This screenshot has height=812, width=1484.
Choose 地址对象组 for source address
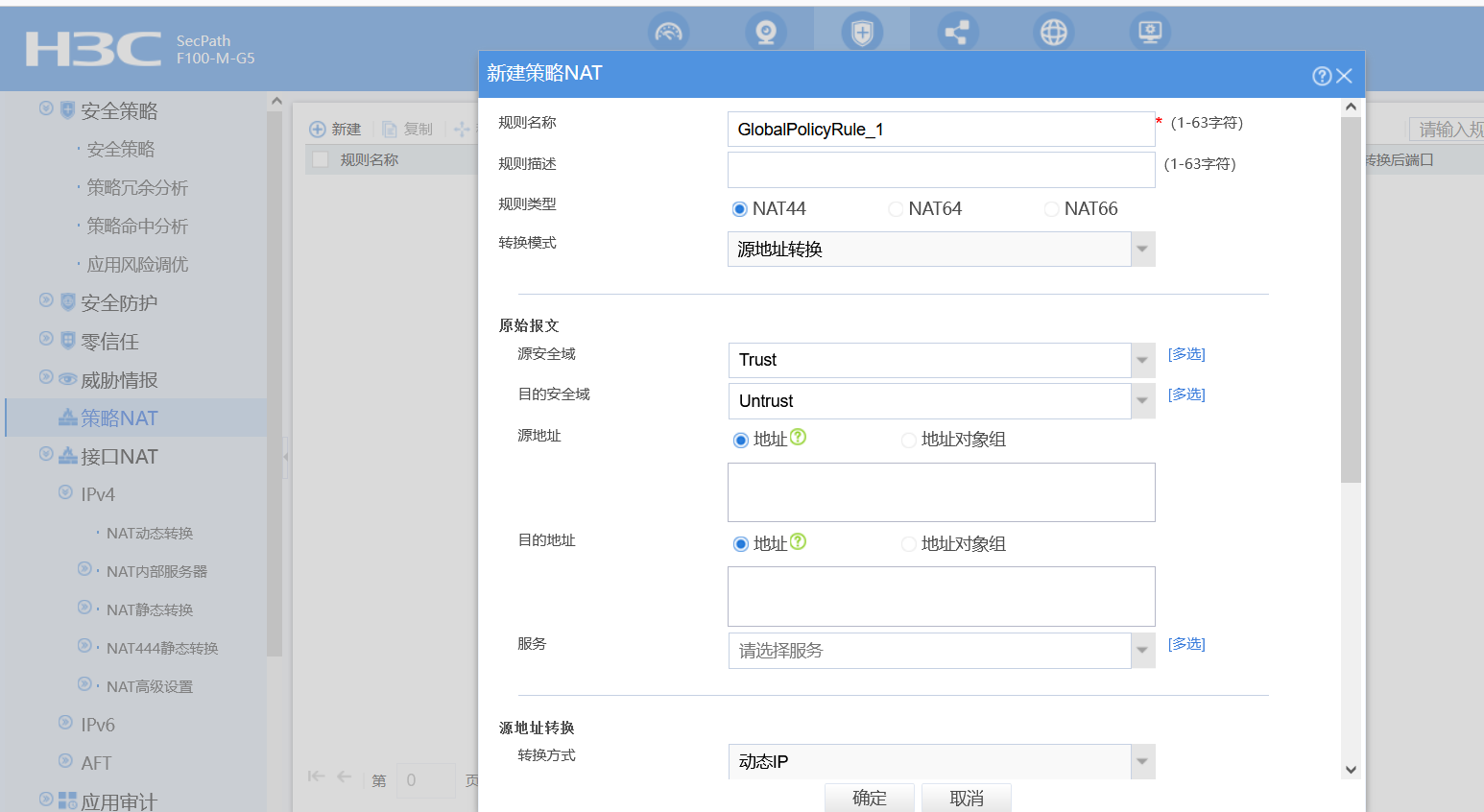point(909,441)
